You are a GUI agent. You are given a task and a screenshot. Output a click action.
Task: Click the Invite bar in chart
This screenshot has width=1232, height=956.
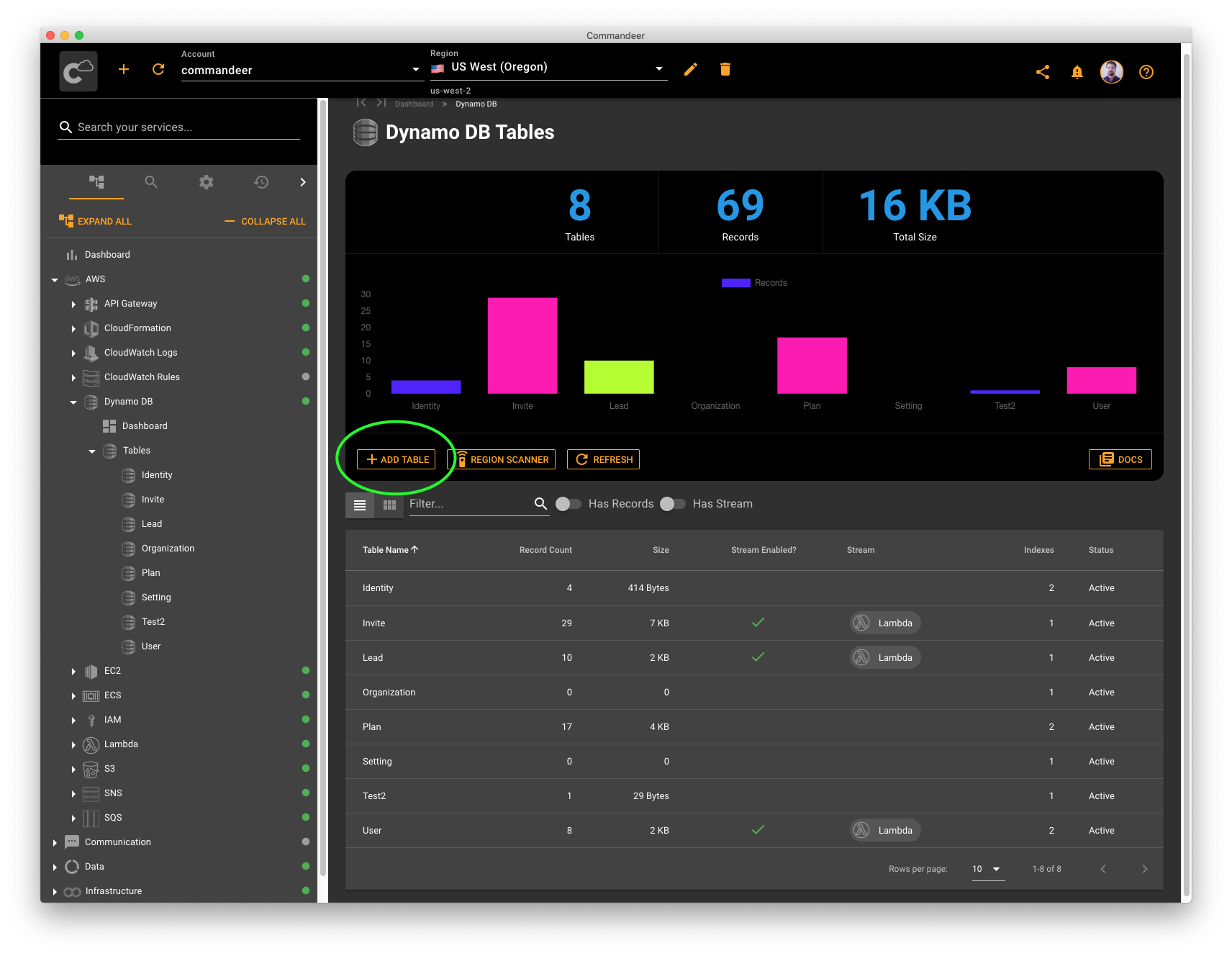click(x=522, y=346)
